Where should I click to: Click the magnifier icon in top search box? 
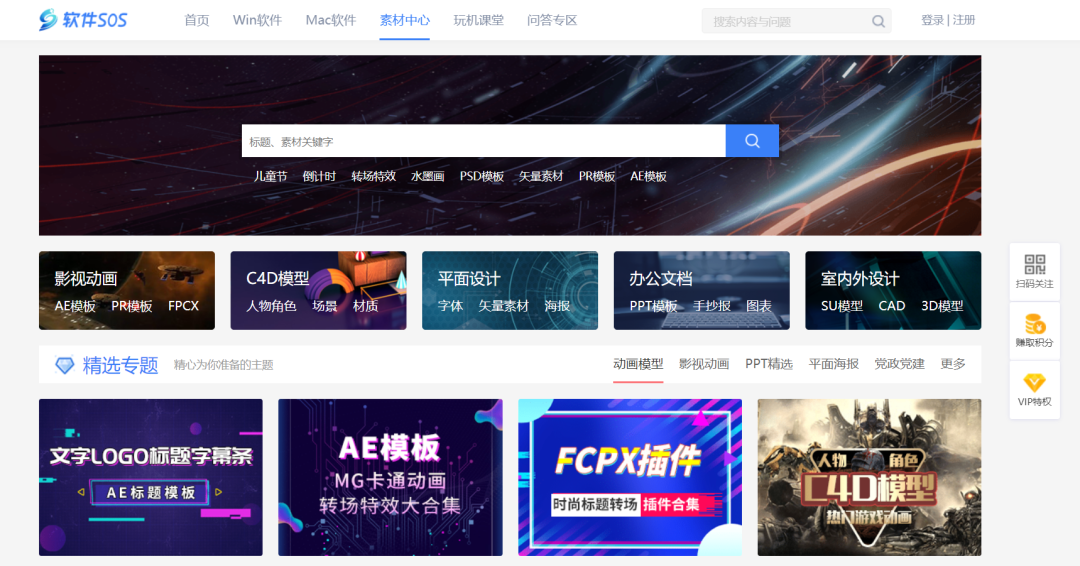point(878,21)
